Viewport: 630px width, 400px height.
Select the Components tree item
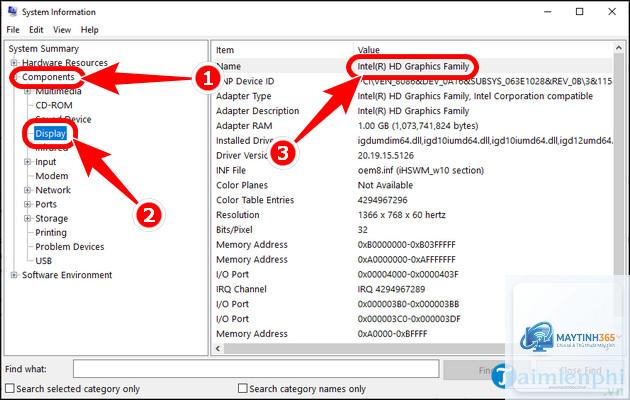[48, 77]
